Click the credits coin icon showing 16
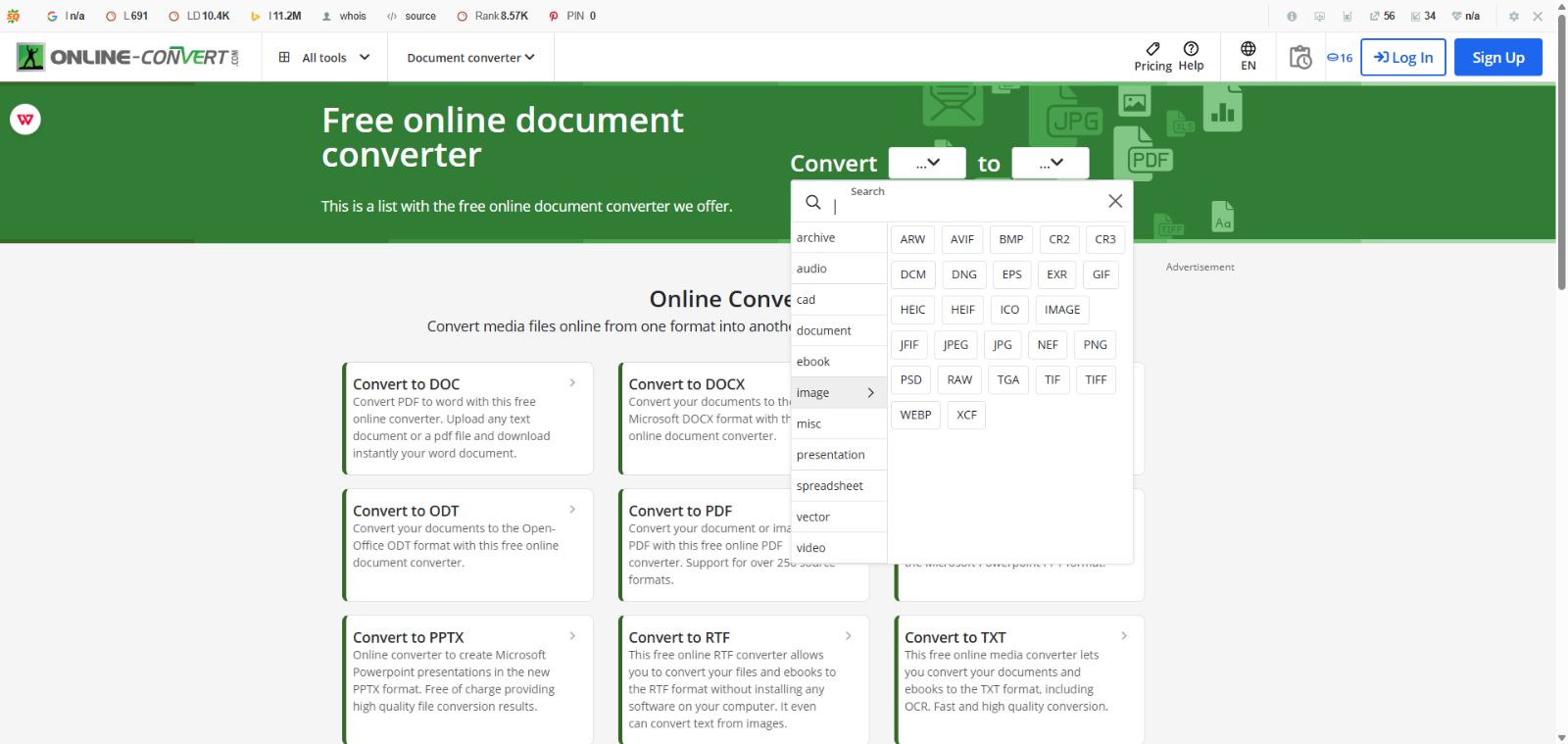The image size is (1568, 744). pyautogui.click(x=1339, y=58)
